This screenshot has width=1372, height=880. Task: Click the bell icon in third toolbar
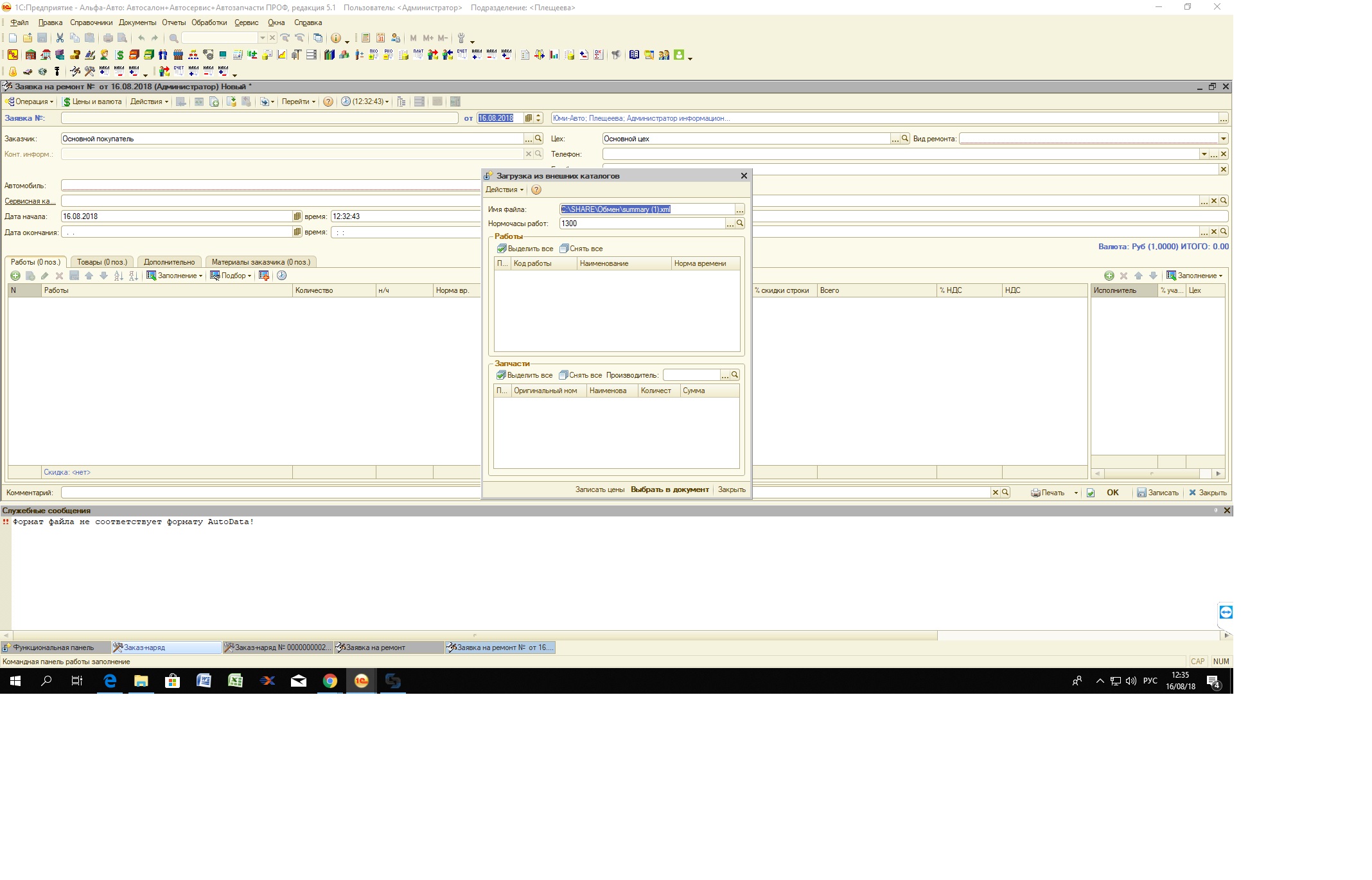tap(13, 71)
